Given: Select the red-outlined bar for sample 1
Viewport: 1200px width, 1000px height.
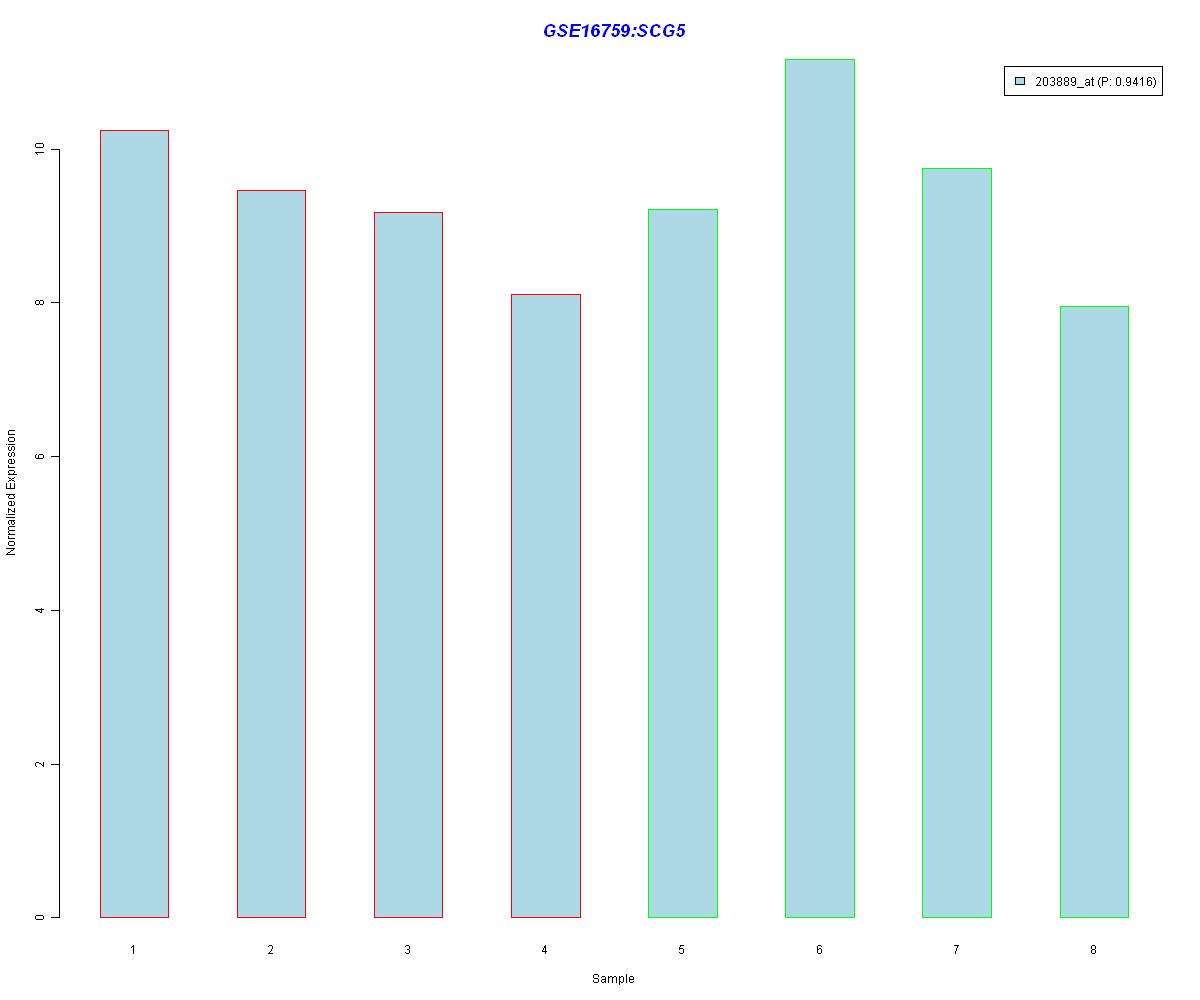Looking at the screenshot, I should point(134,524).
